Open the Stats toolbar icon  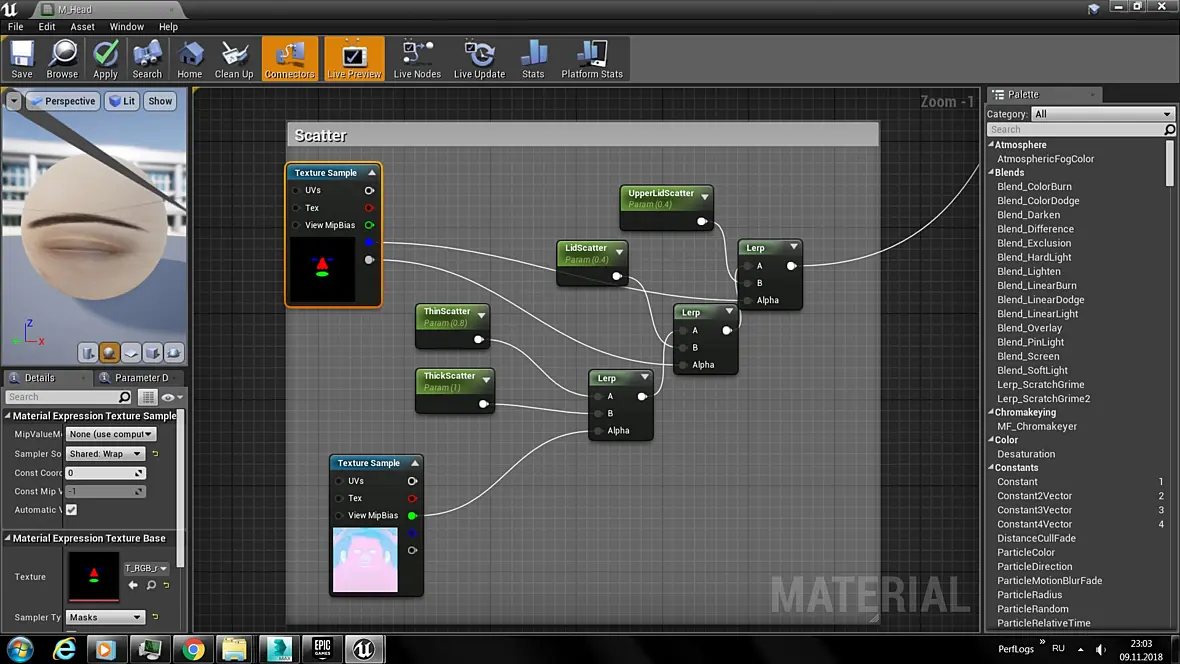click(x=533, y=59)
